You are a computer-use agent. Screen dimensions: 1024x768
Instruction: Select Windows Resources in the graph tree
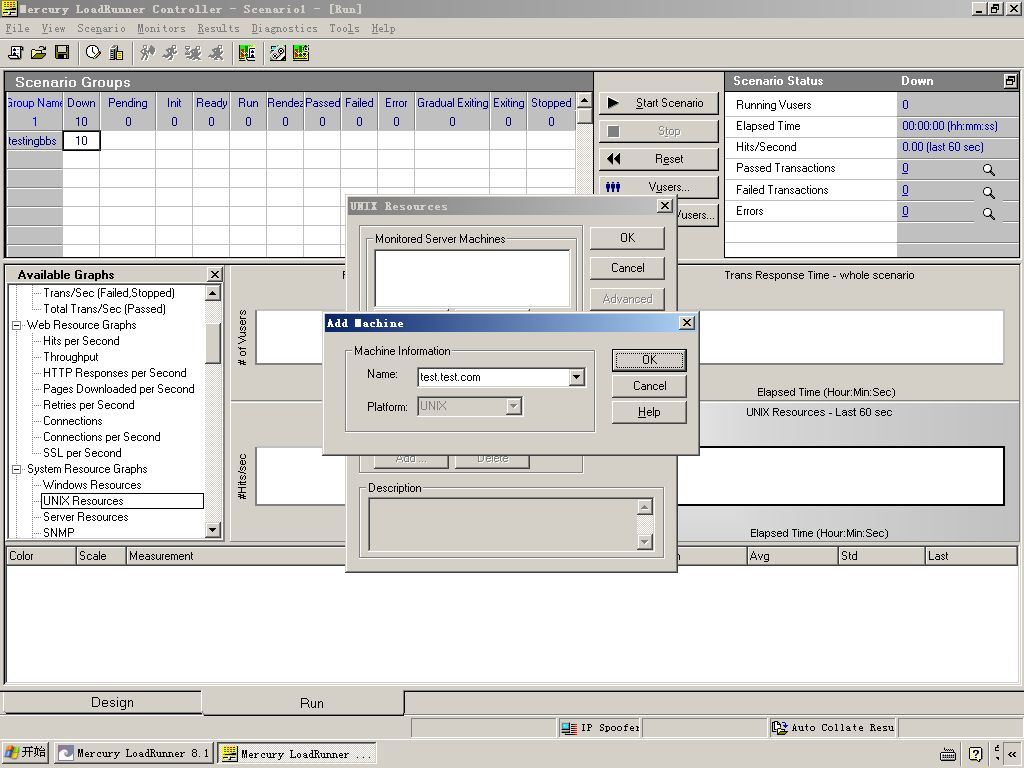click(x=92, y=485)
